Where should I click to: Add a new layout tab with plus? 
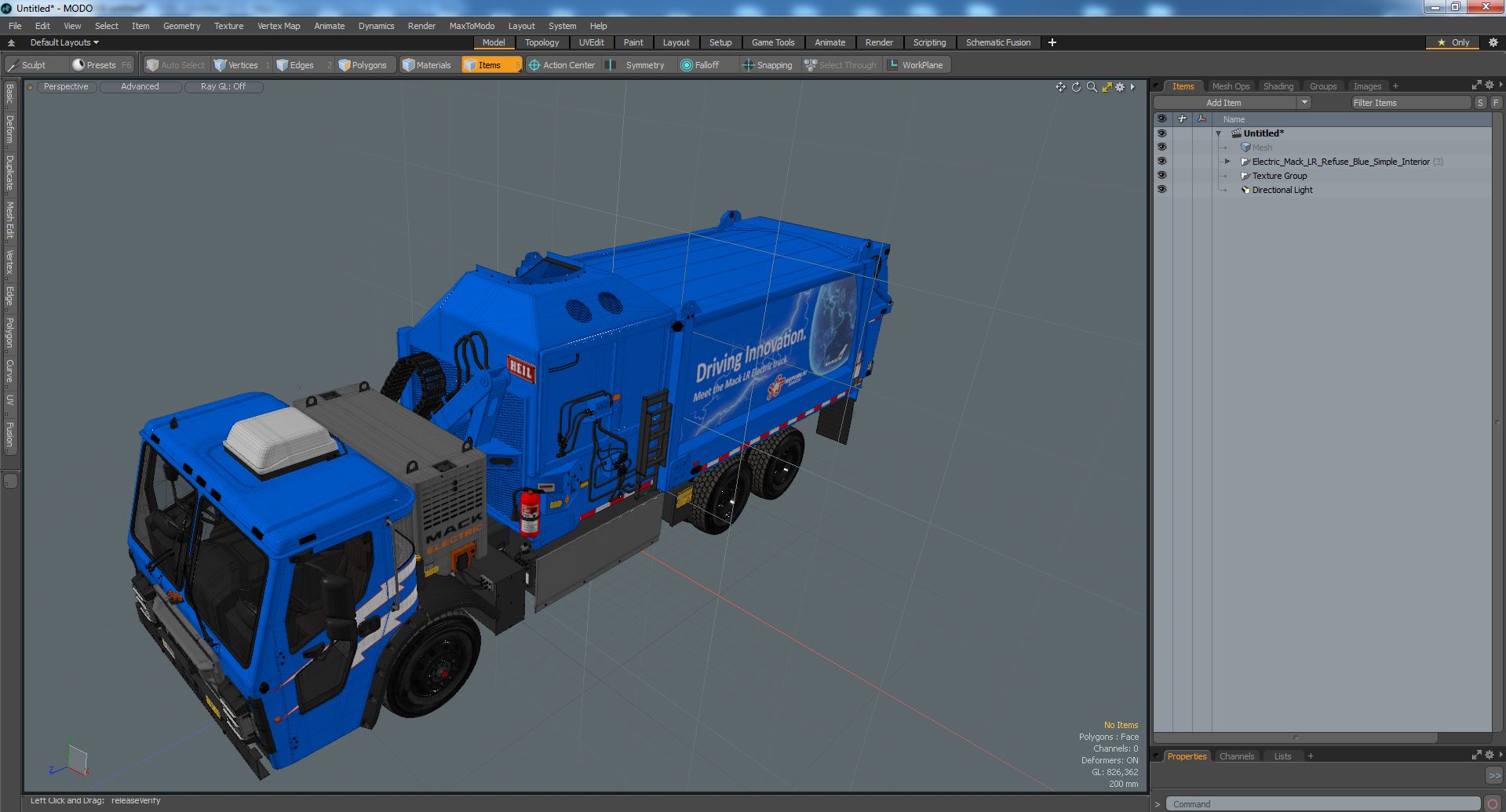pyautogui.click(x=1052, y=42)
